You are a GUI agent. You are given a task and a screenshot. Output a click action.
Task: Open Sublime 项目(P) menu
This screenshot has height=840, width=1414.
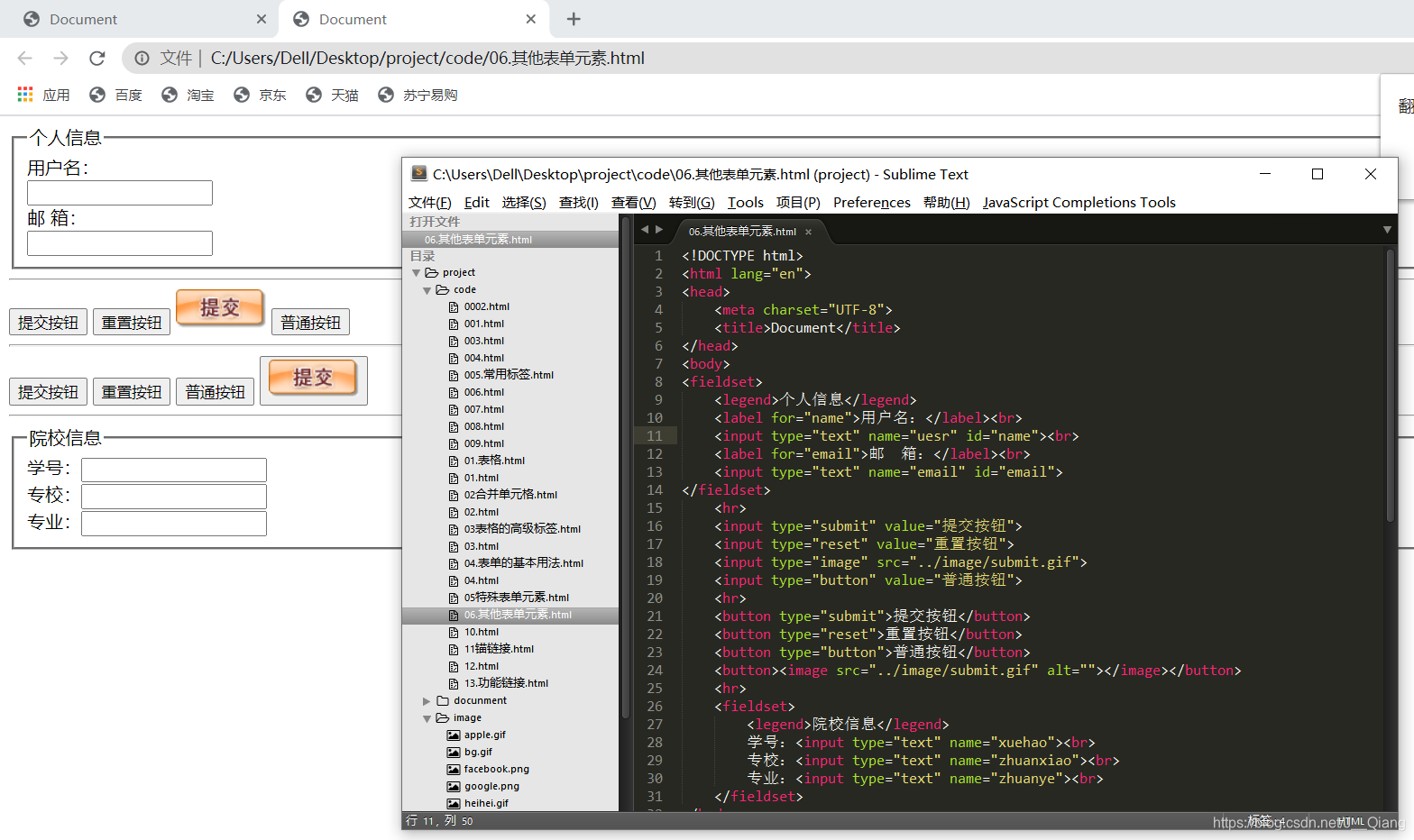798,203
